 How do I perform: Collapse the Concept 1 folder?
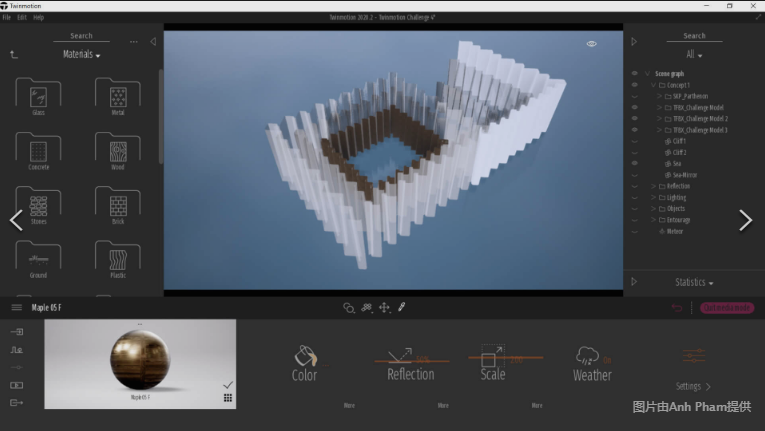pyautogui.click(x=654, y=85)
